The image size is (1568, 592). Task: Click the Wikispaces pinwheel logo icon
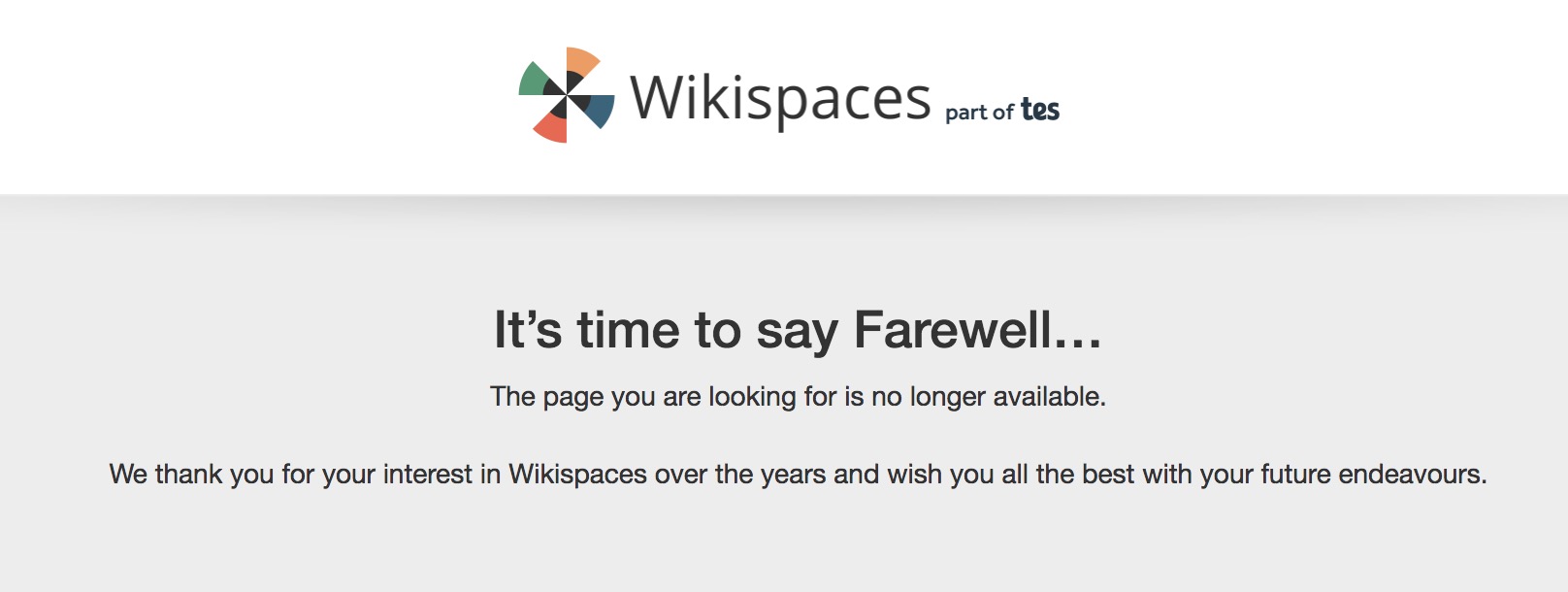(x=567, y=95)
